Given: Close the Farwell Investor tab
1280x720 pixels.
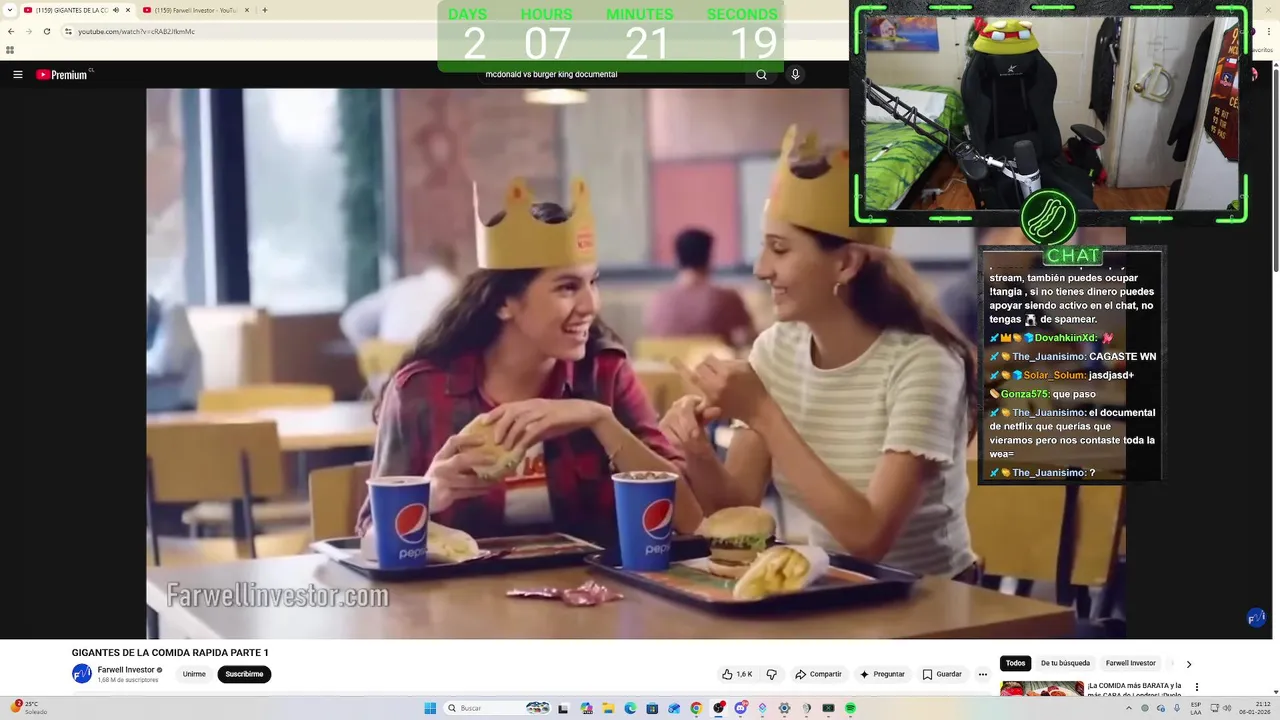Looking at the screenshot, I should coord(248,10).
